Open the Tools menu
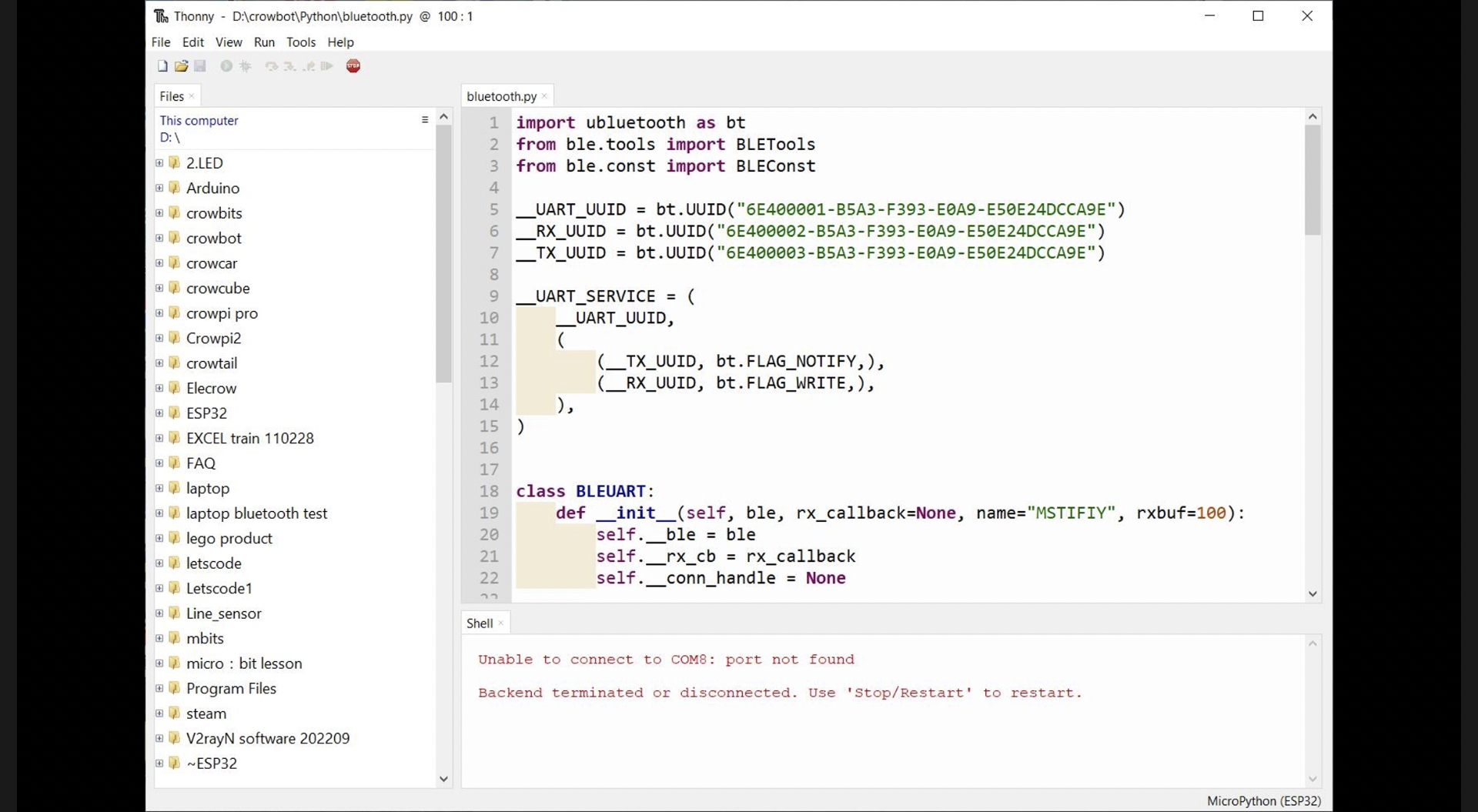 [x=301, y=42]
